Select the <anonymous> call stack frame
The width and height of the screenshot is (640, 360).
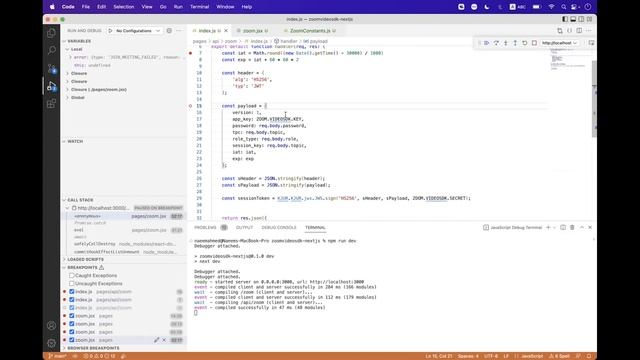pyautogui.click(x=124, y=216)
